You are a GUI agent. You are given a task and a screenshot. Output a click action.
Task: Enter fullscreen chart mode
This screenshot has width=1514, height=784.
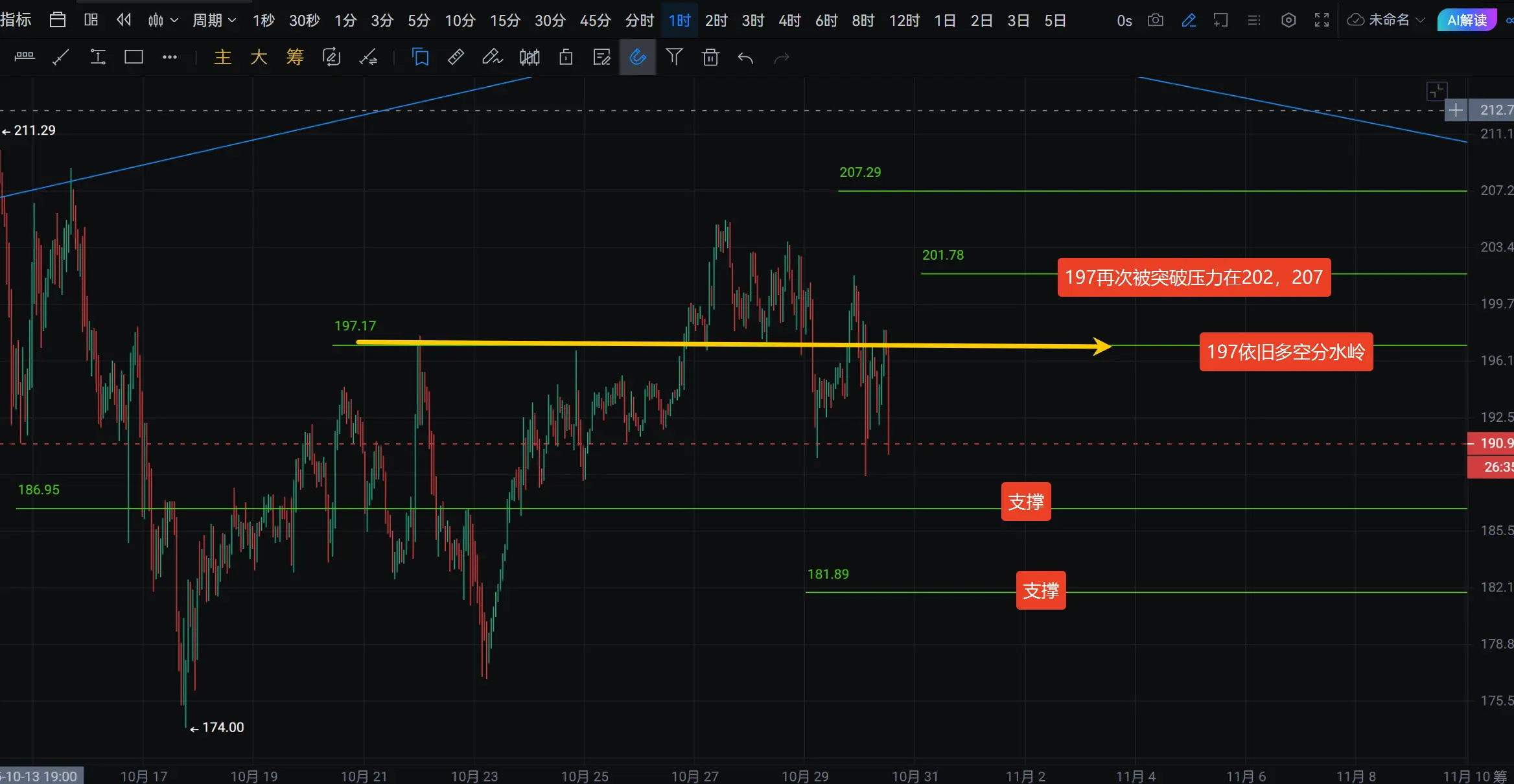[x=1322, y=20]
